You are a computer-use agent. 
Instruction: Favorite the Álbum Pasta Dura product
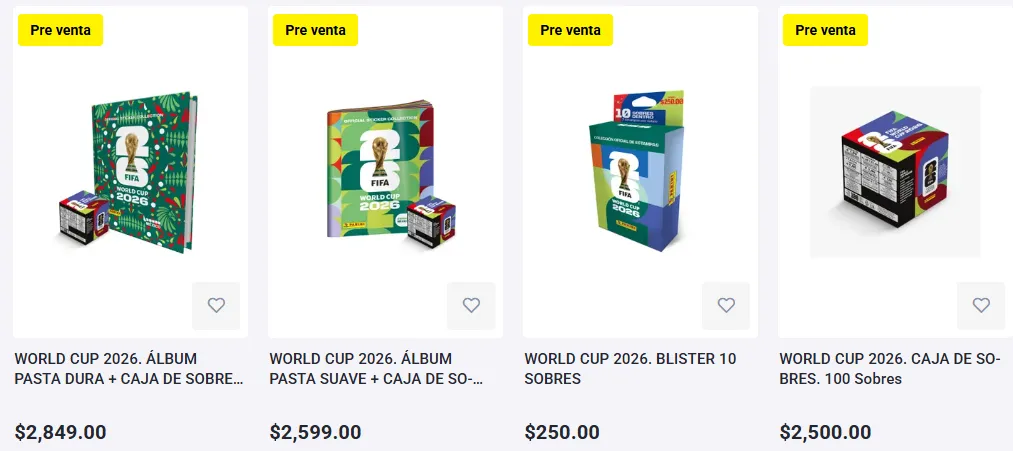[216, 306]
